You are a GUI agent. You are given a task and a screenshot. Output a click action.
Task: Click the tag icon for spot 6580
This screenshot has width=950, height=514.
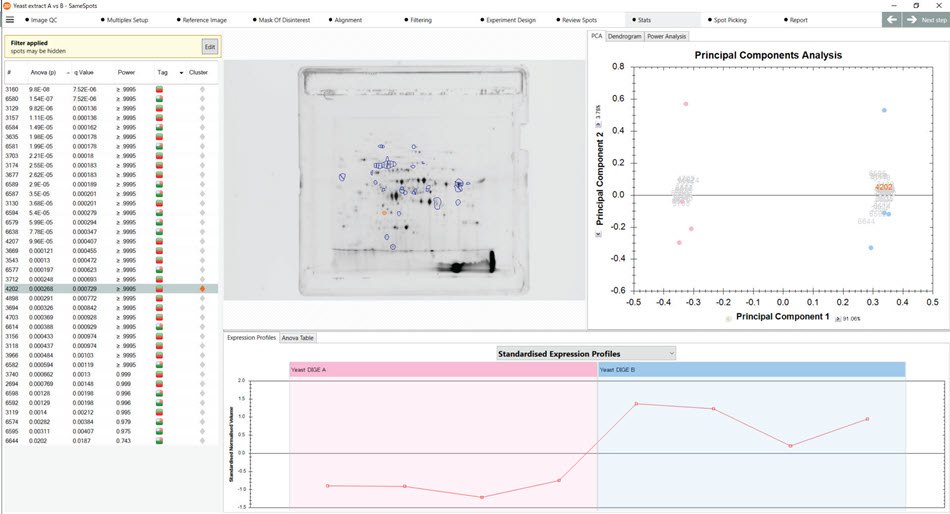click(x=159, y=99)
